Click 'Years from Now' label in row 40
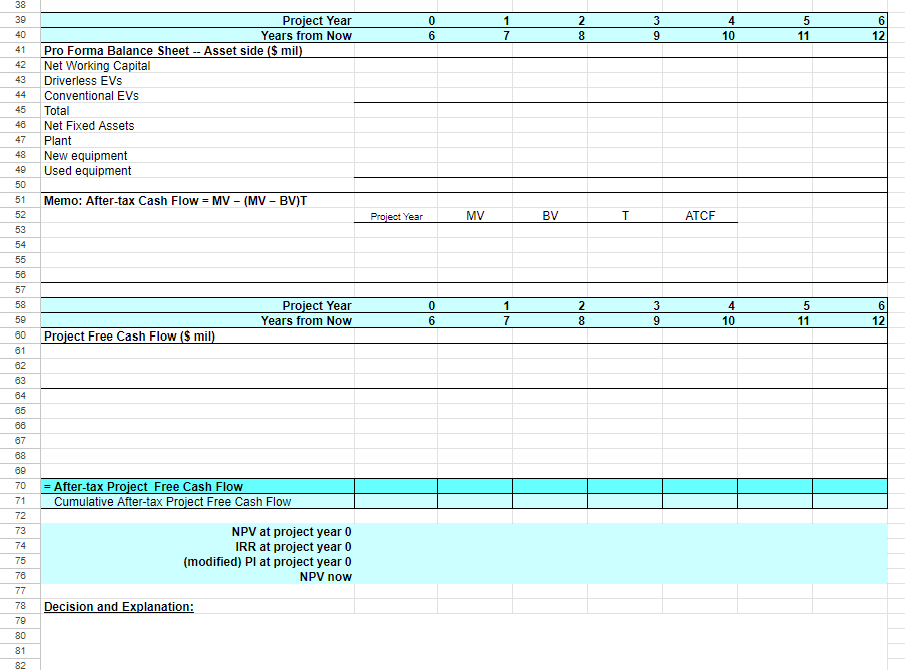905x670 pixels. [x=306, y=36]
